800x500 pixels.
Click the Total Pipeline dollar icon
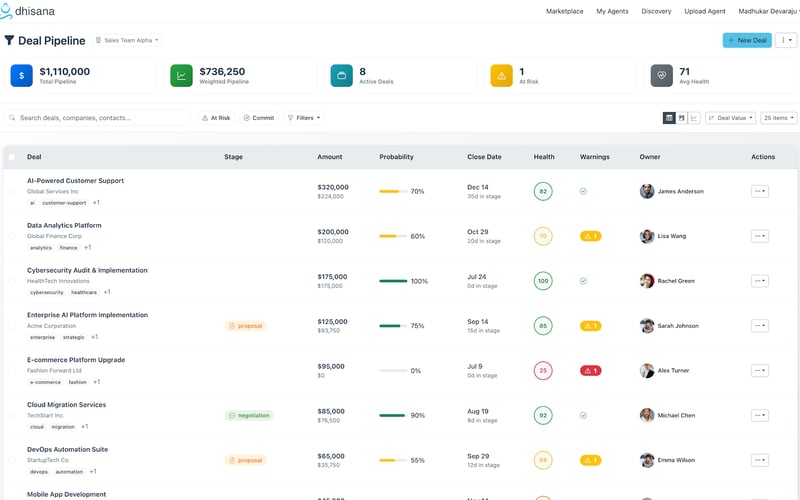coord(21,76)
